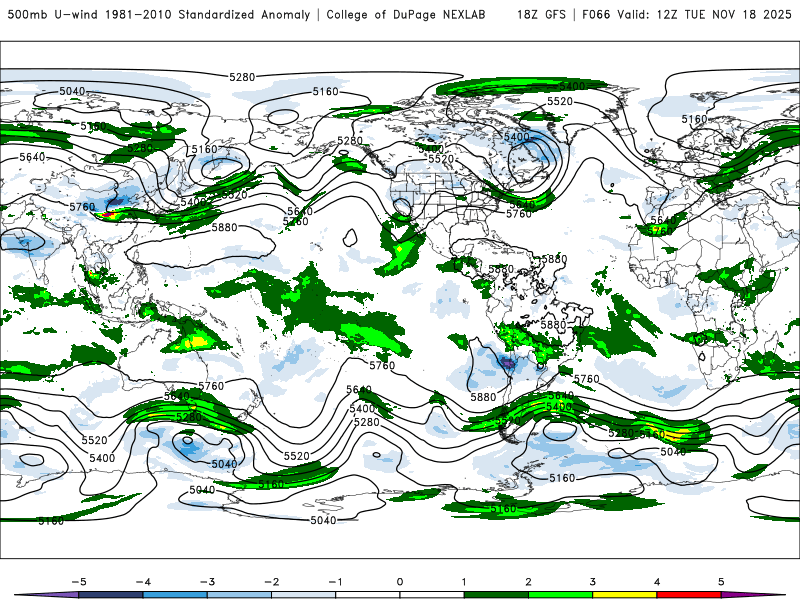Select the yellow 3 to 4 colorbar segment
800x600 pixels.
625,595
